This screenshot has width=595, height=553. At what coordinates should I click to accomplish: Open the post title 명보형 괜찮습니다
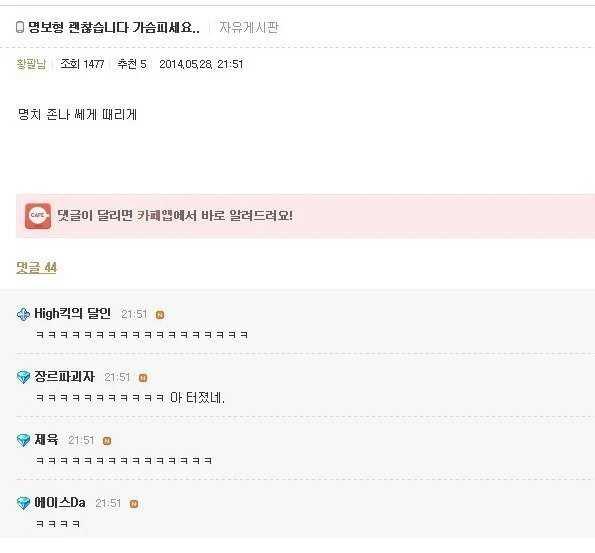pos(114,27)
